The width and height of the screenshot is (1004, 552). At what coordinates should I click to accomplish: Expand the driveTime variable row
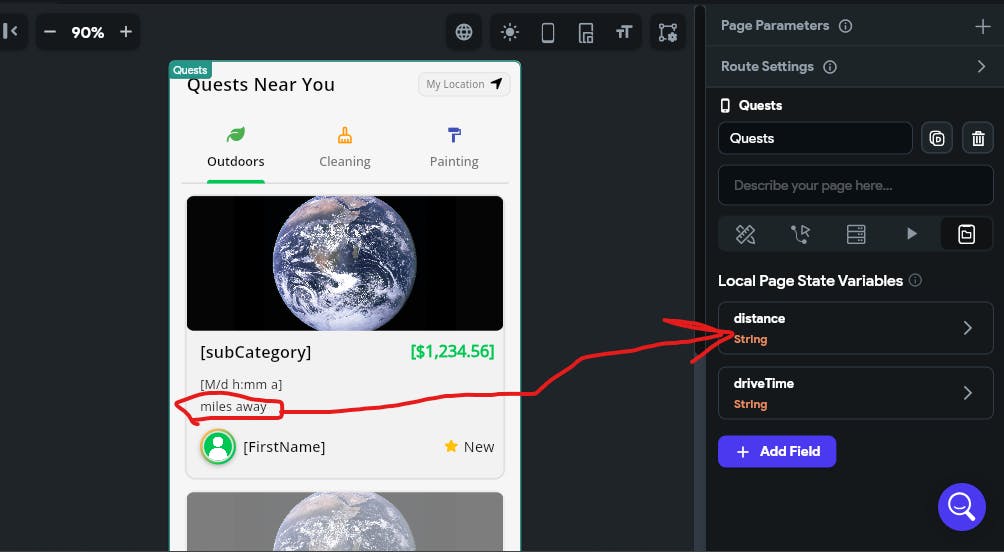pyautogui.click(x=856, y=393)
